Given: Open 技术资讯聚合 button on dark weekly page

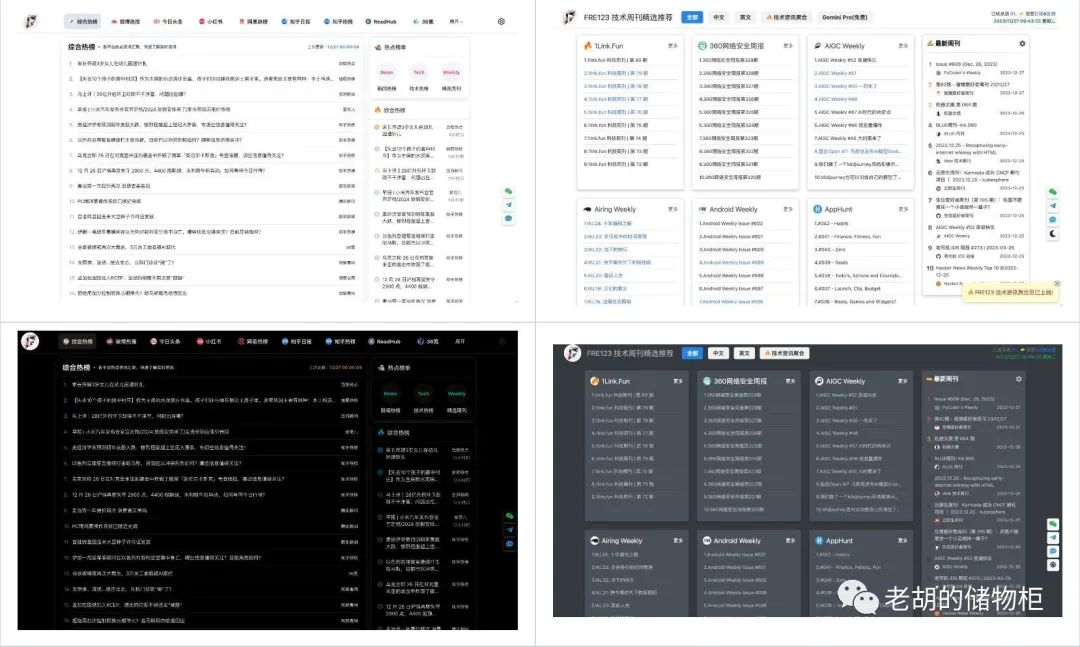Looking at the screenshot, I should click(x=785, y=353).
